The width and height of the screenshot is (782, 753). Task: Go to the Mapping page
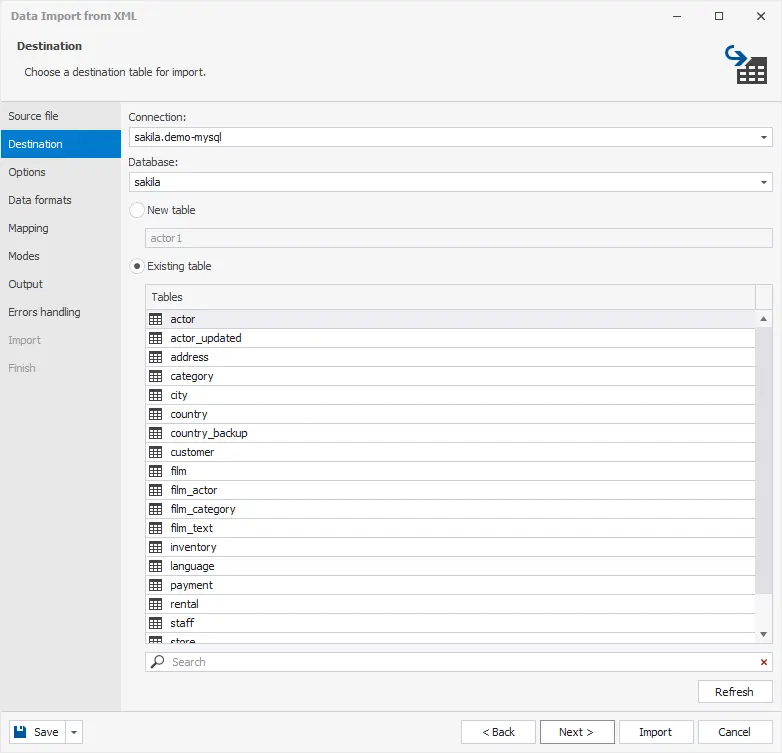(28, 228)
